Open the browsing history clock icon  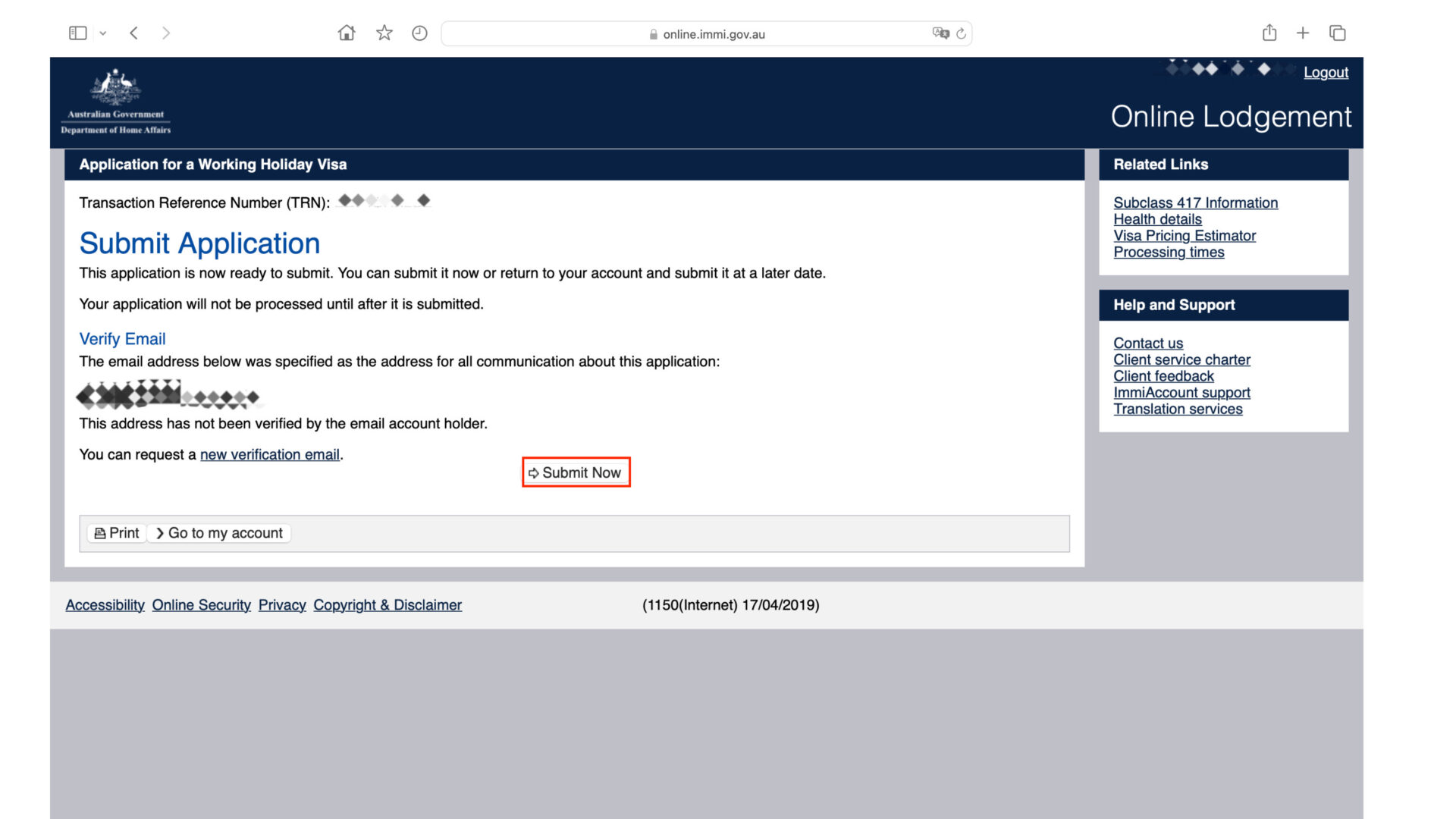[419, 33]
